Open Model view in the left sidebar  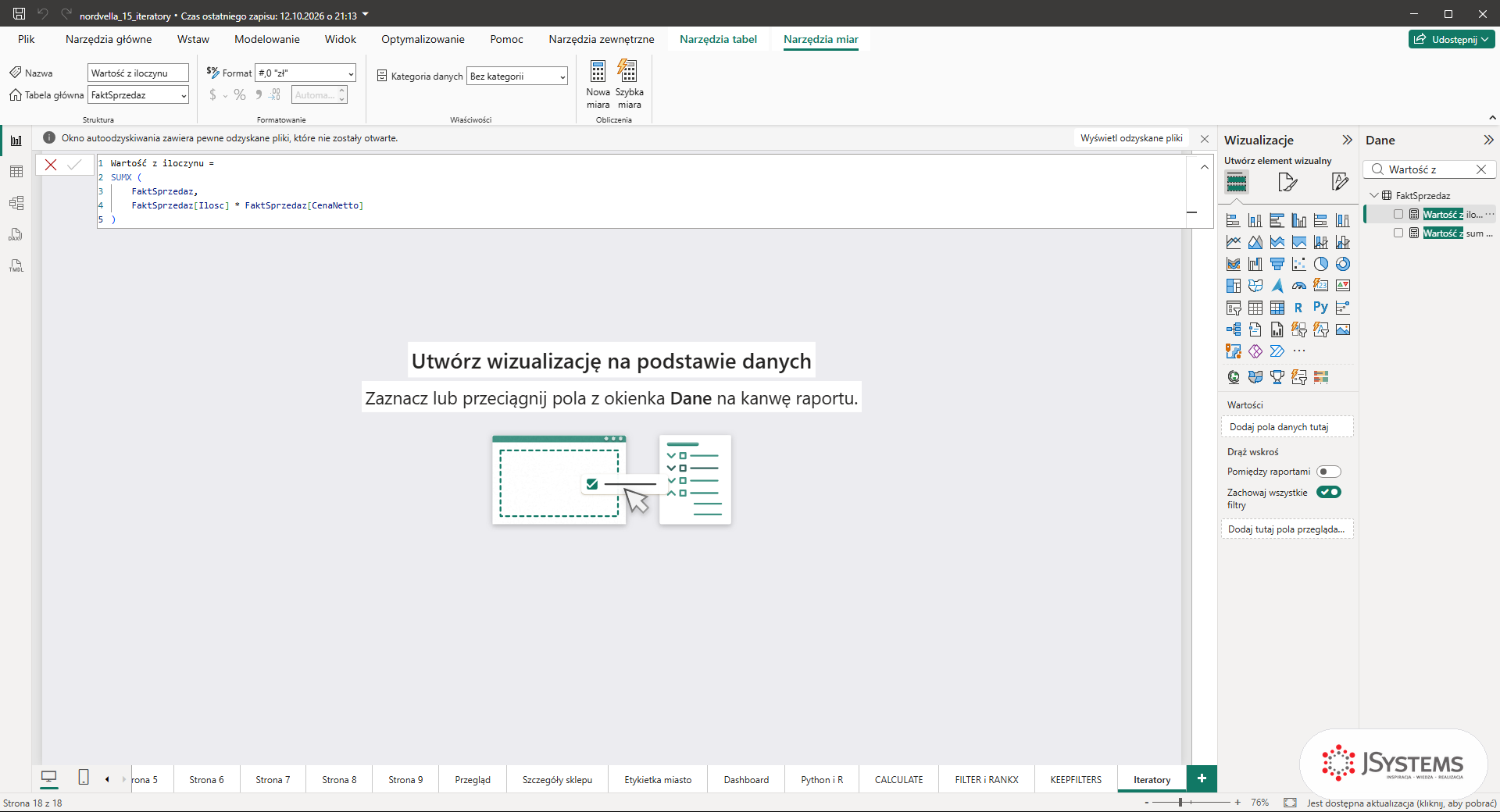pyautogui.click(x=16, y=203)
